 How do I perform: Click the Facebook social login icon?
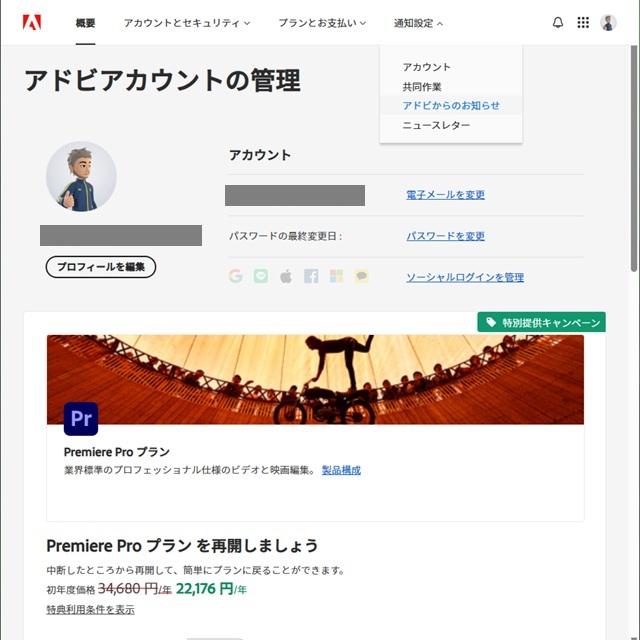(311, 276)
